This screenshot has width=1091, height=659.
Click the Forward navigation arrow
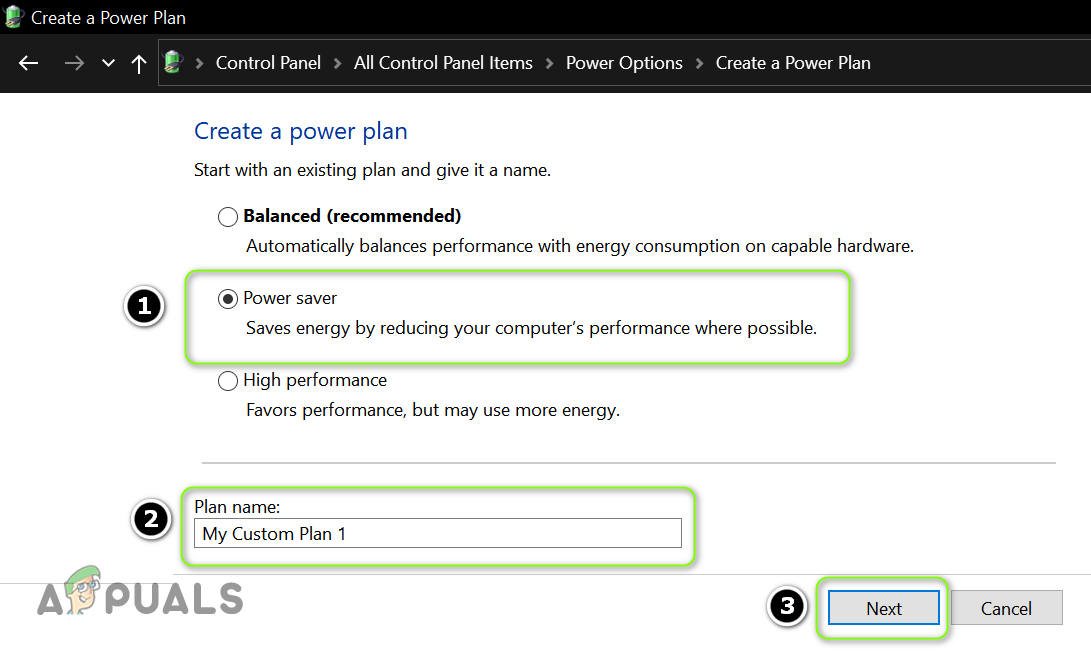(73, 63)
